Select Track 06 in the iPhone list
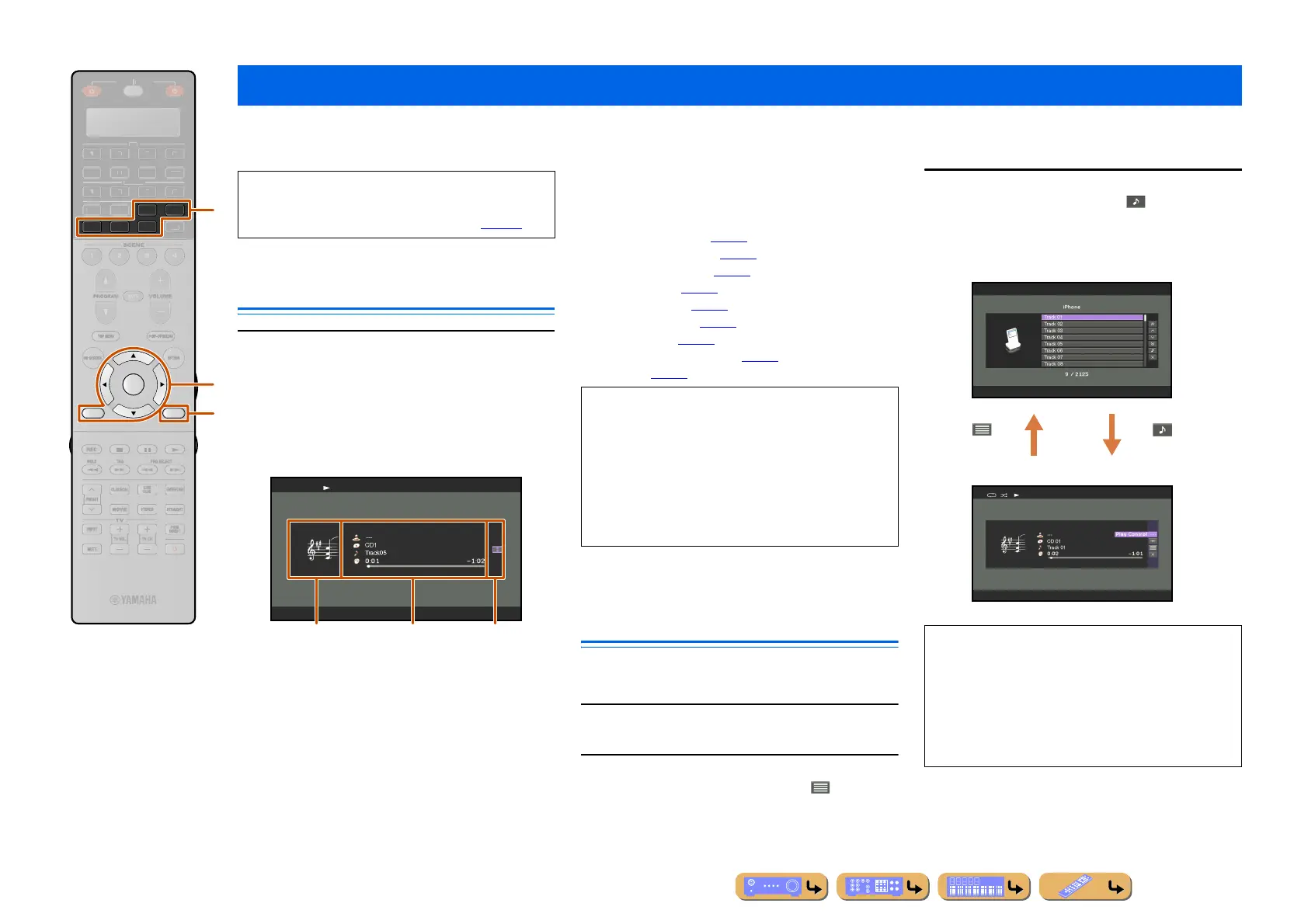This screenshot has width=1308, height=924. 1092,350
